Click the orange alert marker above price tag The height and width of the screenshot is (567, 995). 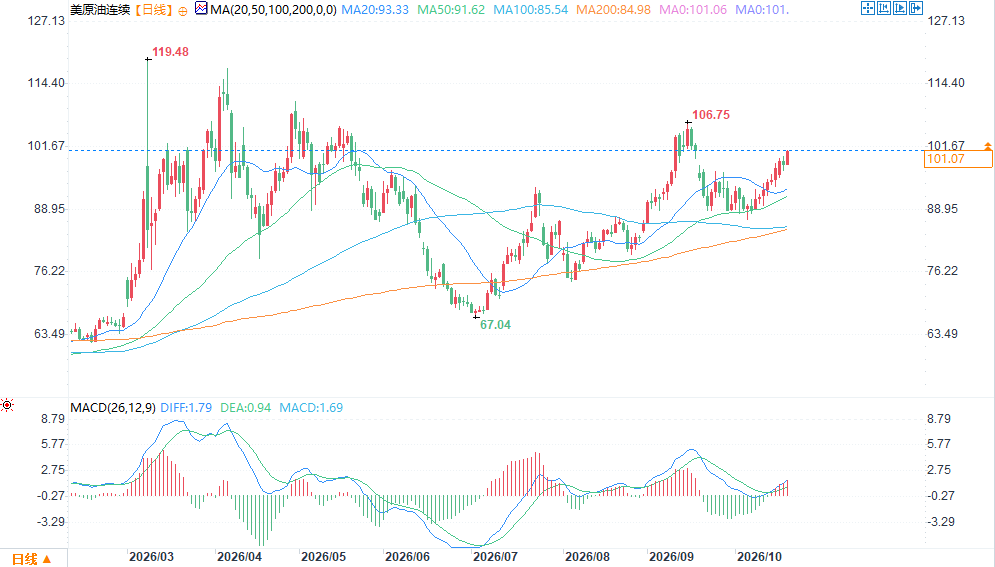coord(987,147)
